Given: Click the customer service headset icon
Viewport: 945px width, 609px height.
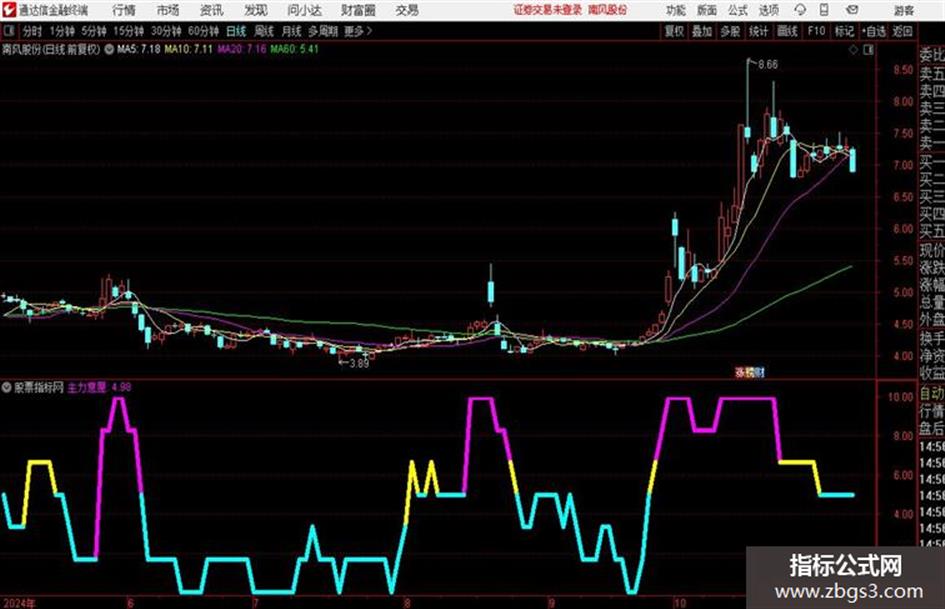Looking at the screenshot, I should click(x=800, y=10).
